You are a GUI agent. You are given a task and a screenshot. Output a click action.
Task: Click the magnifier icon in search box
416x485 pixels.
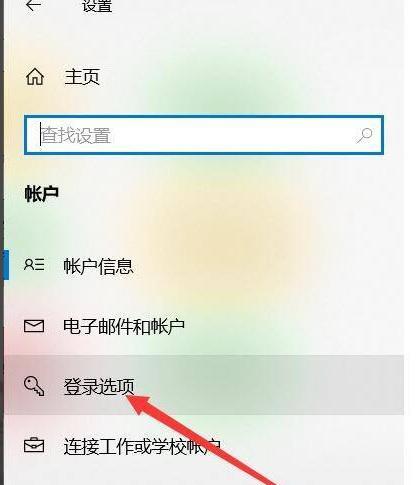(364, 135)
